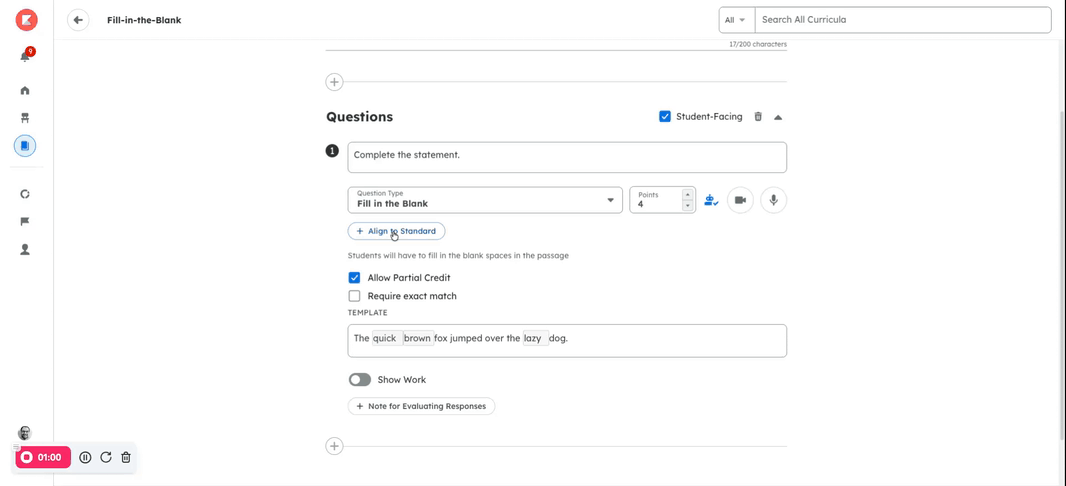
Task: Open the Curriculum book icon
Action: click(25, 145)
